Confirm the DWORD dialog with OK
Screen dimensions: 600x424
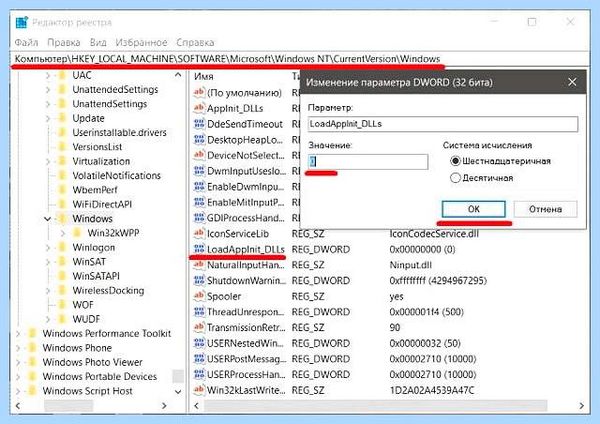473,209
